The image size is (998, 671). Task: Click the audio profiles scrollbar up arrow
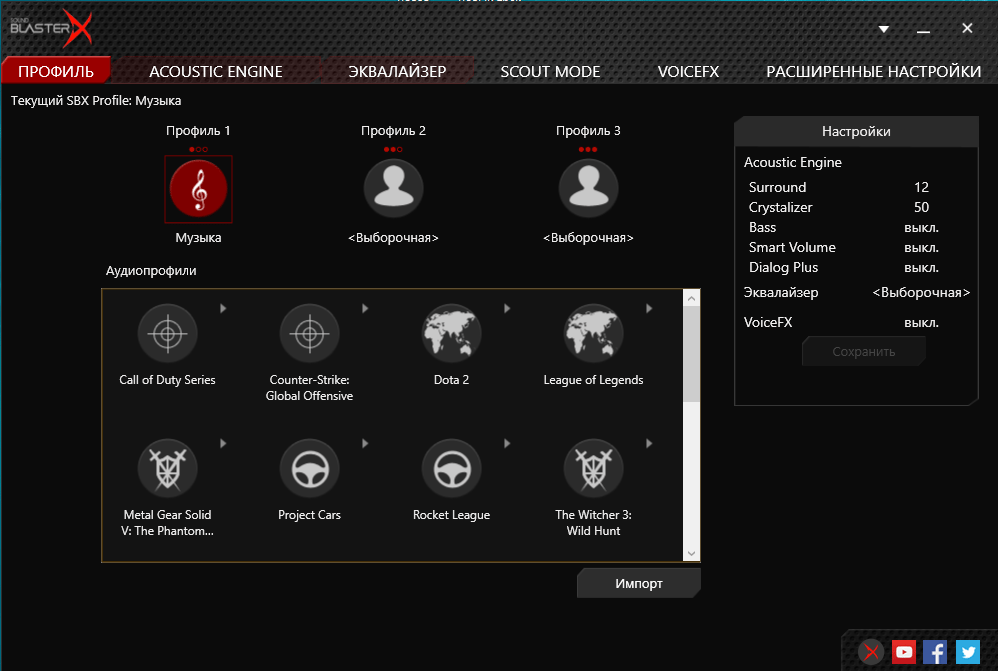(x=691, y=298)
